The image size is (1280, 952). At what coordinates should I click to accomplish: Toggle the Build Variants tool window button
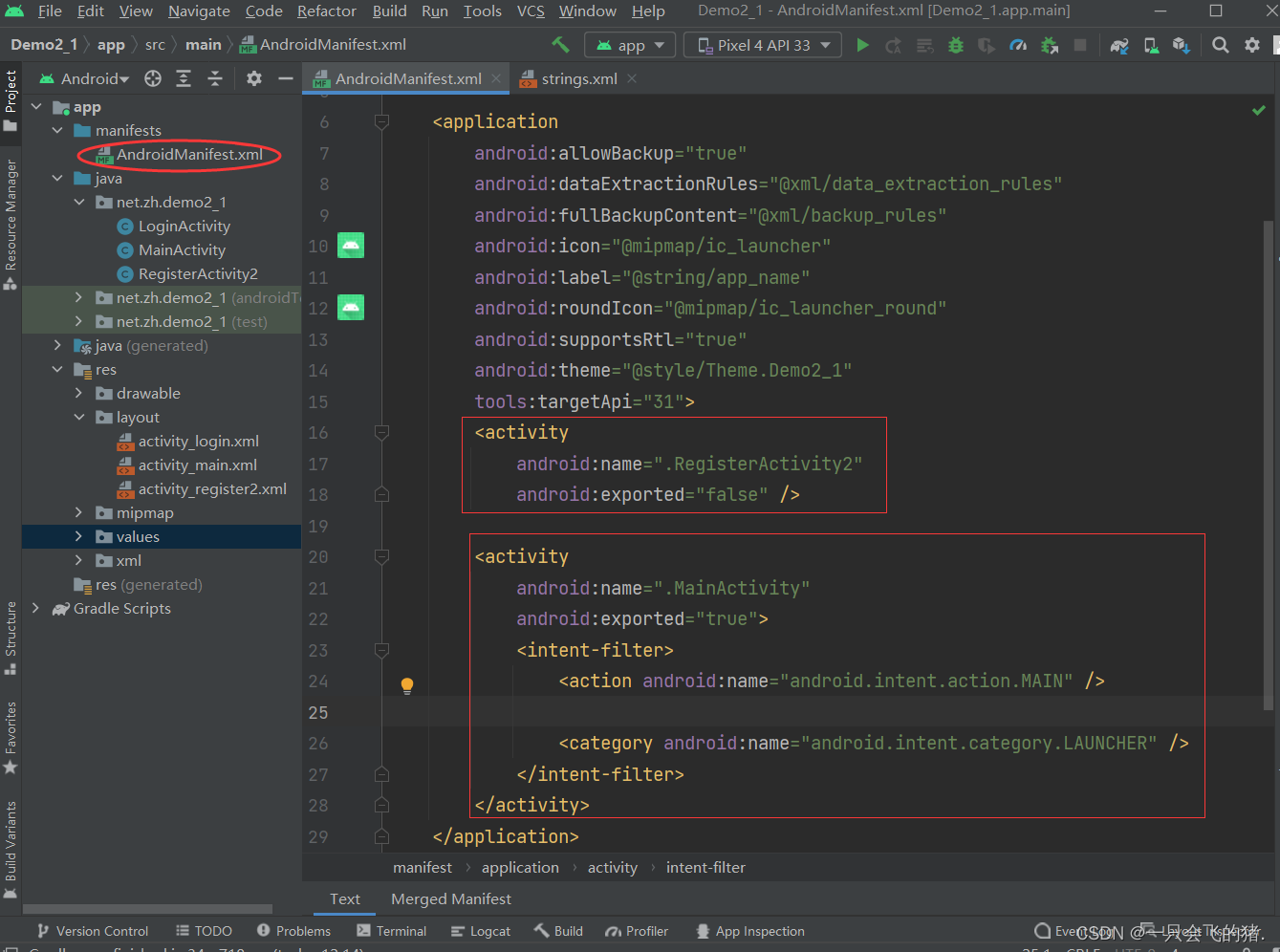[x=11, y=850]
